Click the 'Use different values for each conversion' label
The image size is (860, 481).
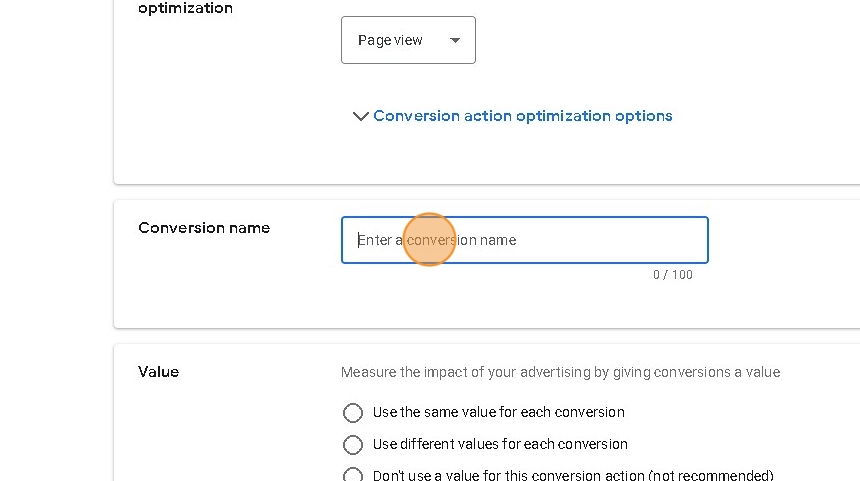(500, 444)
